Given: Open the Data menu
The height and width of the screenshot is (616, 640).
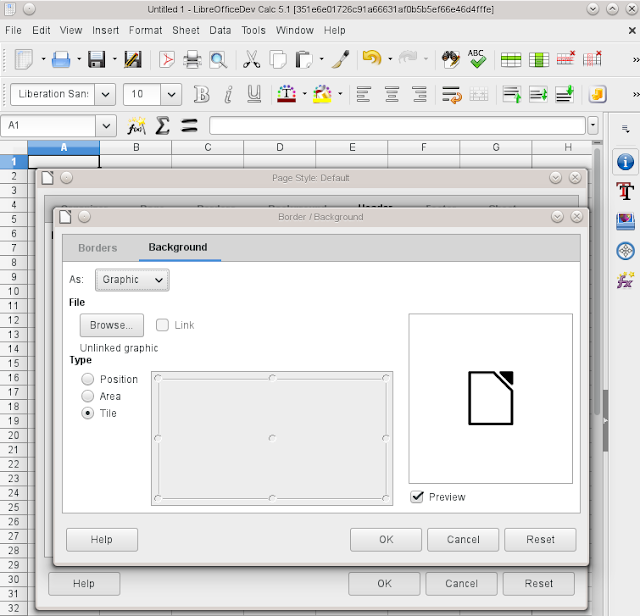Looking at the screenshot, I should pyautogui.click(x=220, y=31).
